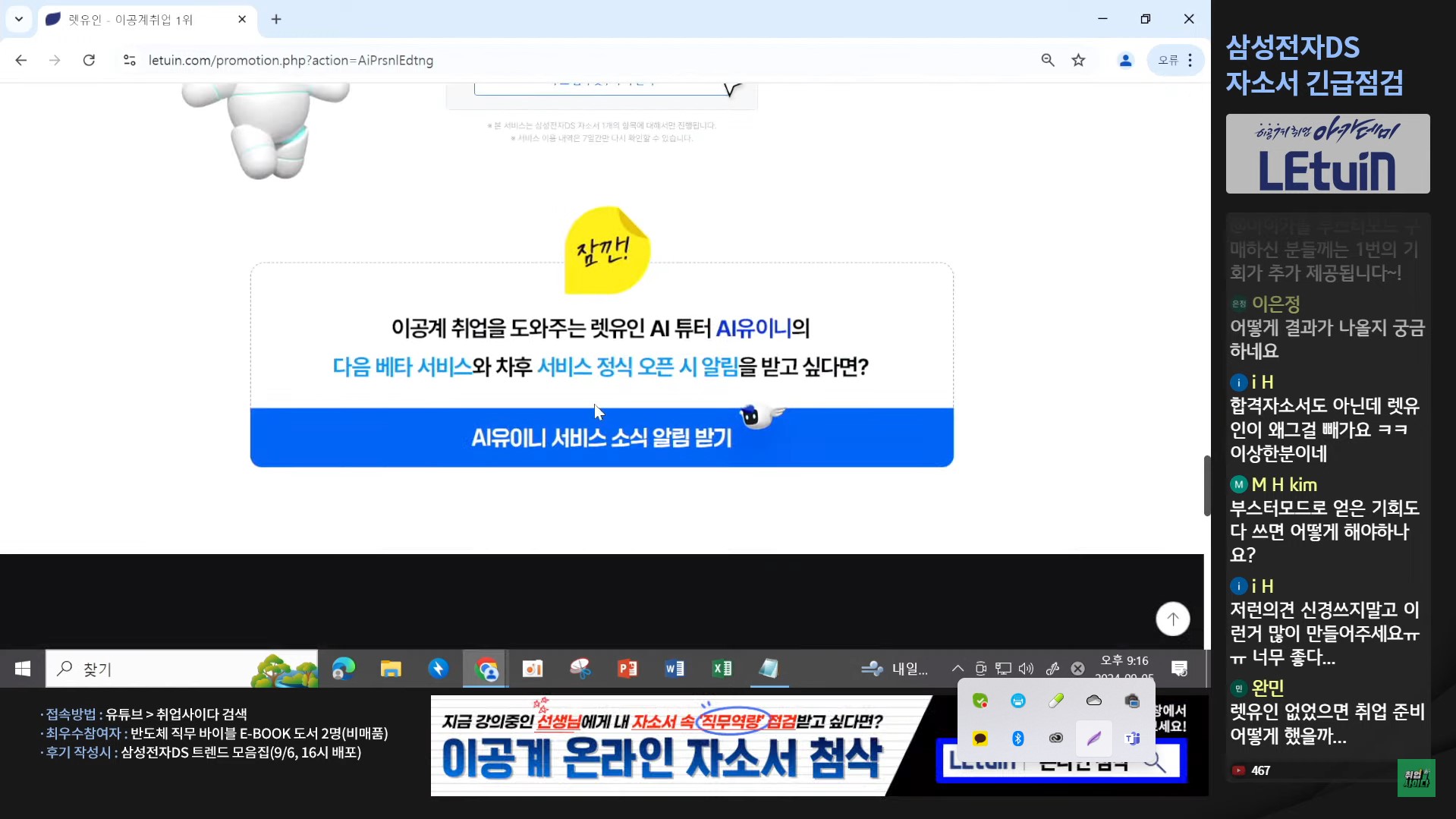
Task: Reload the Letuin promotion page
Action: tap(89, 60)
